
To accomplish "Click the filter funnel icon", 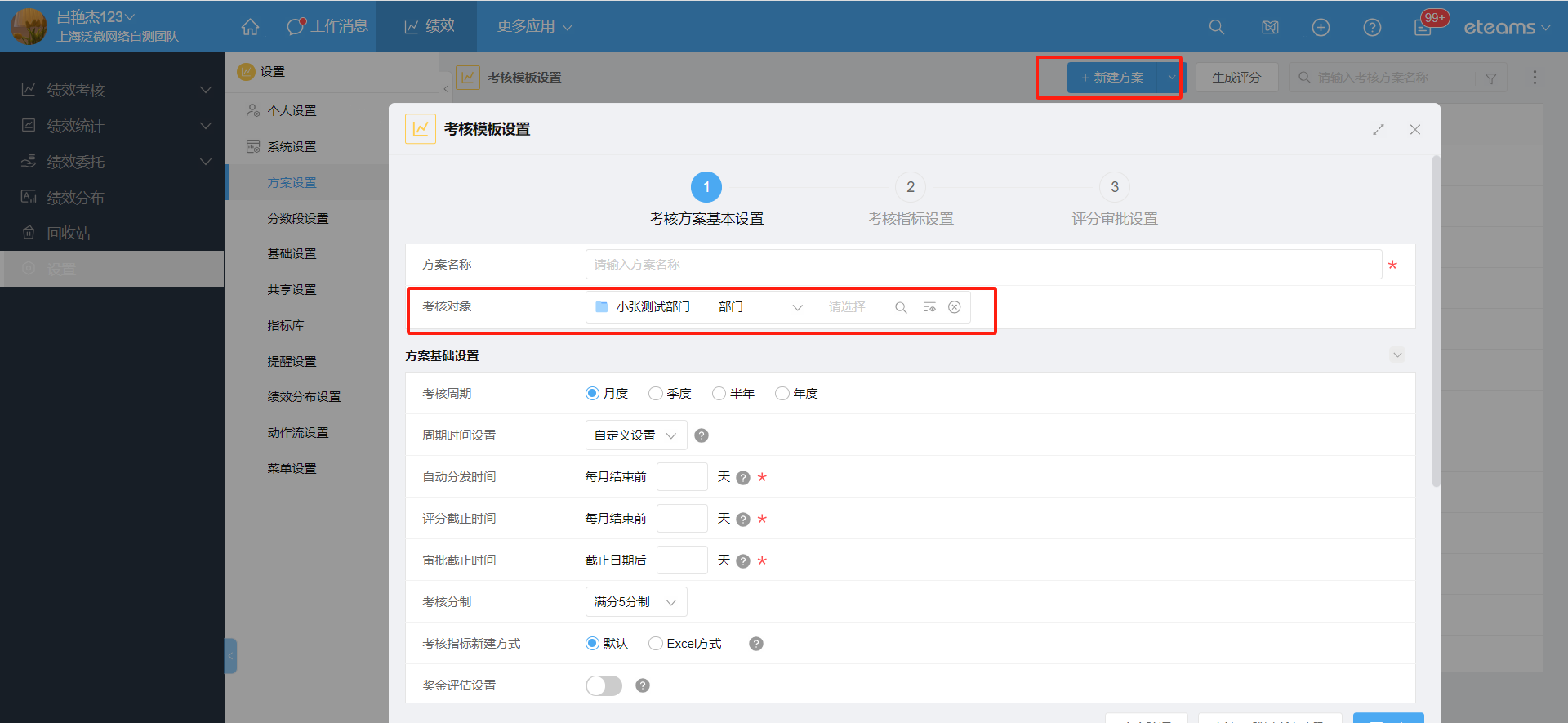I will point(1490,78).
